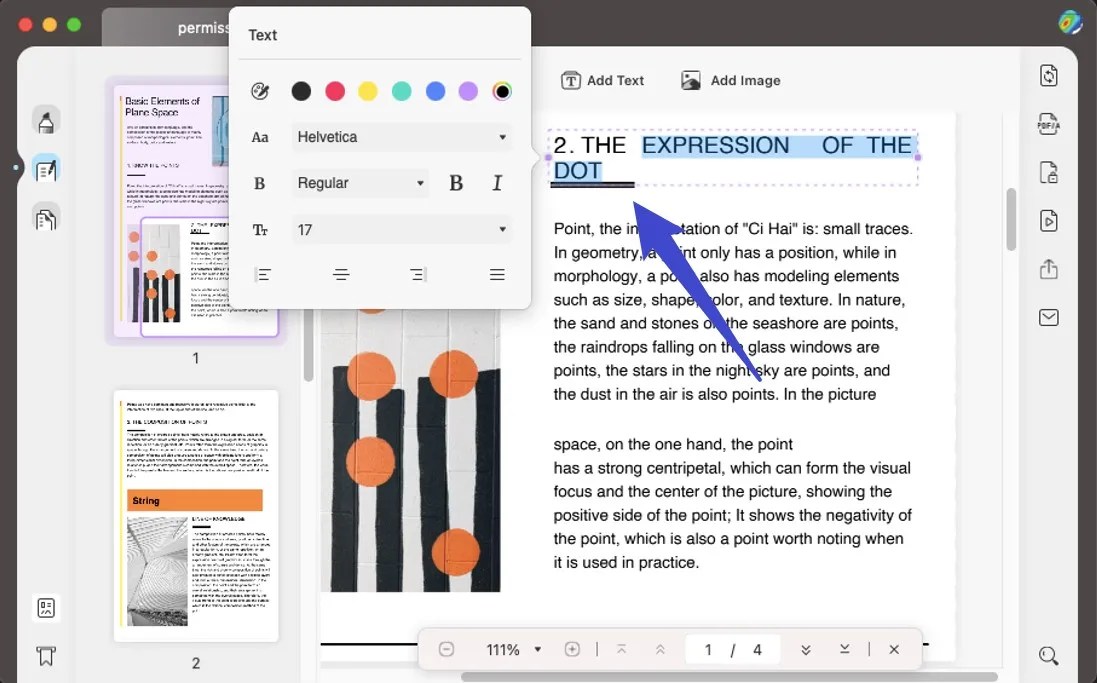The image size is (1097, 683).
Task: Toggle italic formatting in the Text panel
Action: (497, 183)
